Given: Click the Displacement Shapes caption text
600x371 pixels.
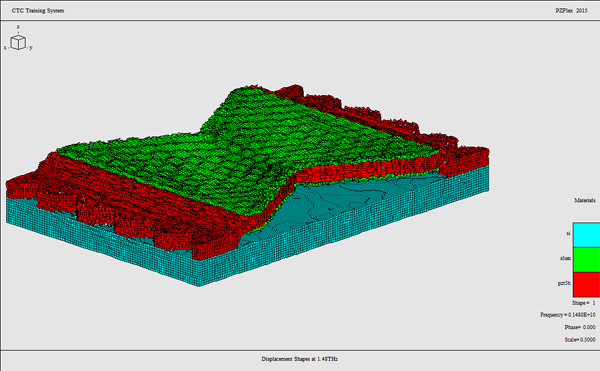Looking at the screenshot, I should (x=300, y=359).
